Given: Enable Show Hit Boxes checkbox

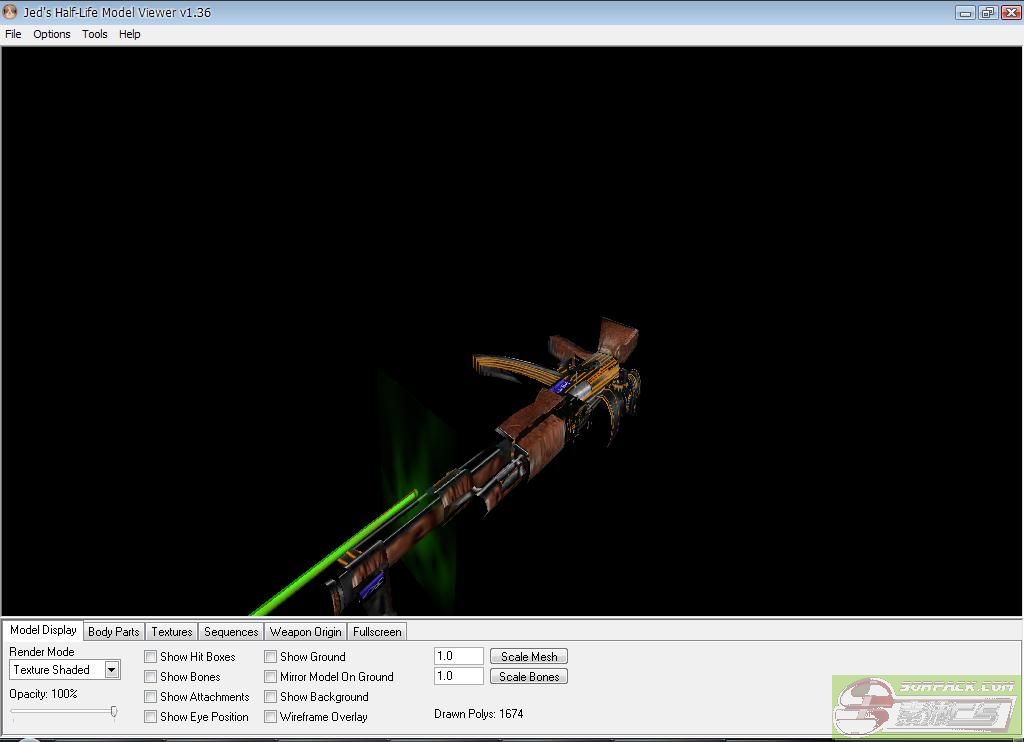Looking at the screenshot, I should point(151,657).
